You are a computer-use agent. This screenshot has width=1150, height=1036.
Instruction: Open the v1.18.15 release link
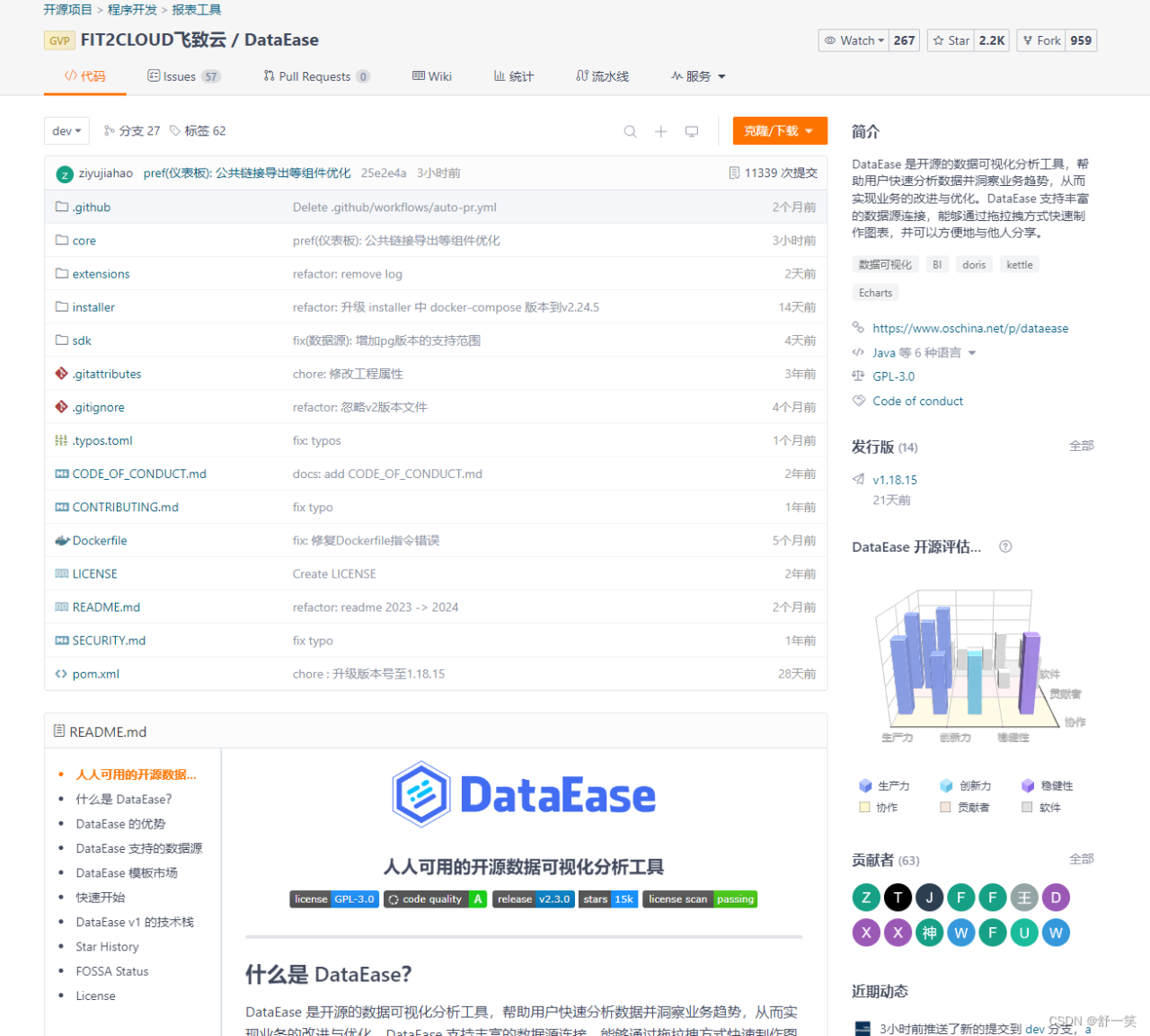click(x=897, y=480)
